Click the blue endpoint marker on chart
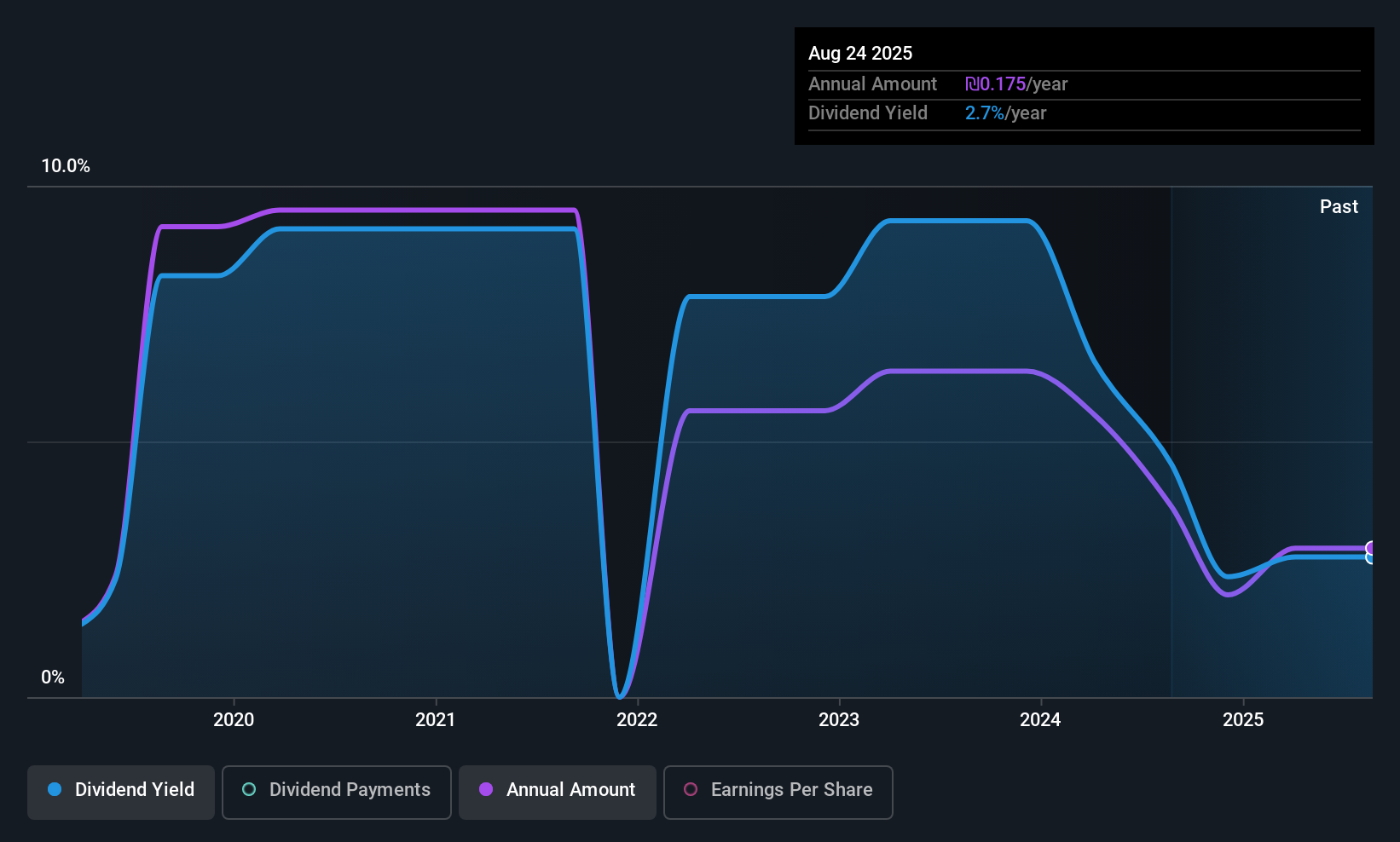Screen dimensions: 1400x842 click(x=1371, y=557)
